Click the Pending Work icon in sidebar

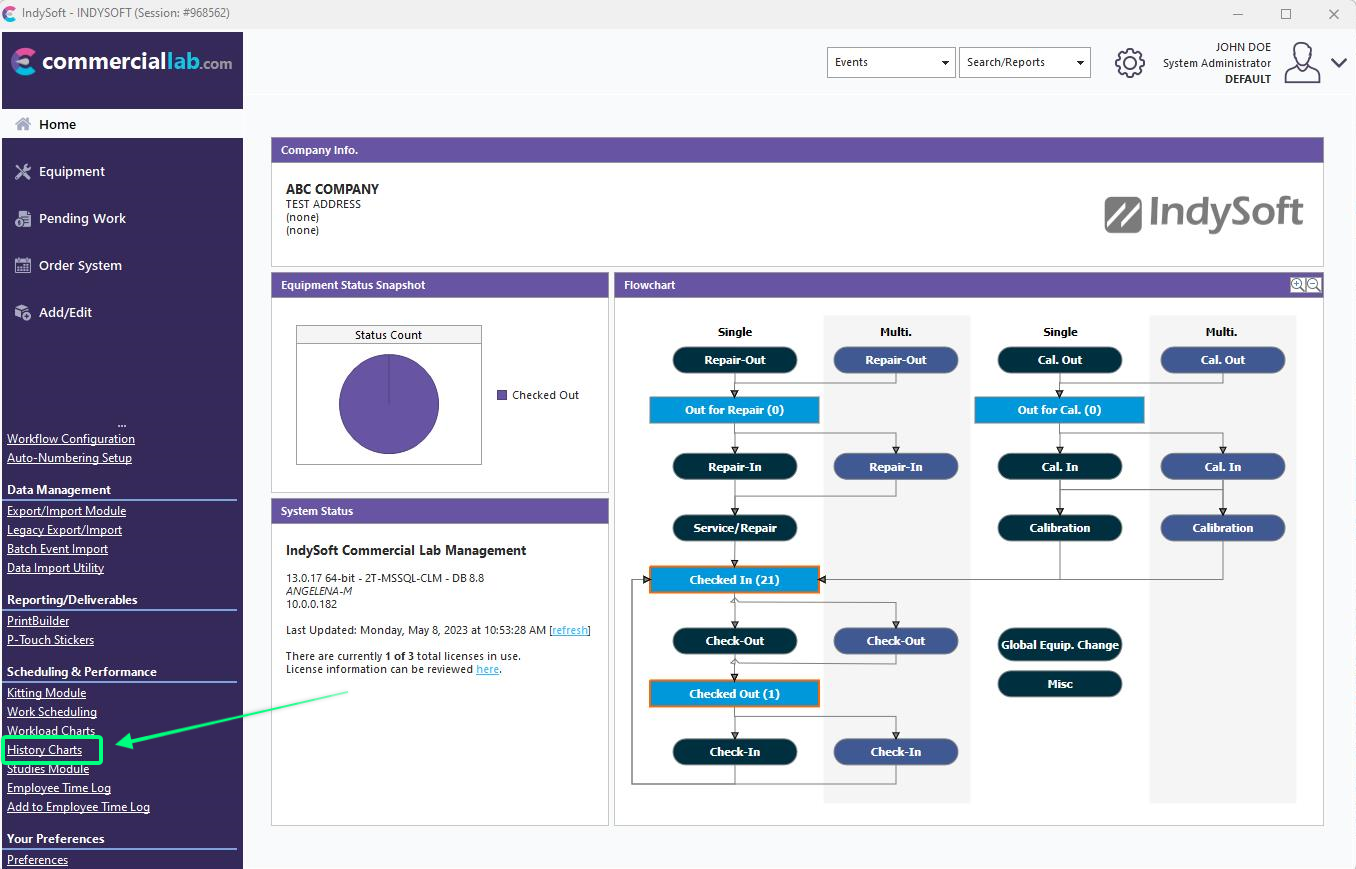pyautogui.click(x=23, y=219)
